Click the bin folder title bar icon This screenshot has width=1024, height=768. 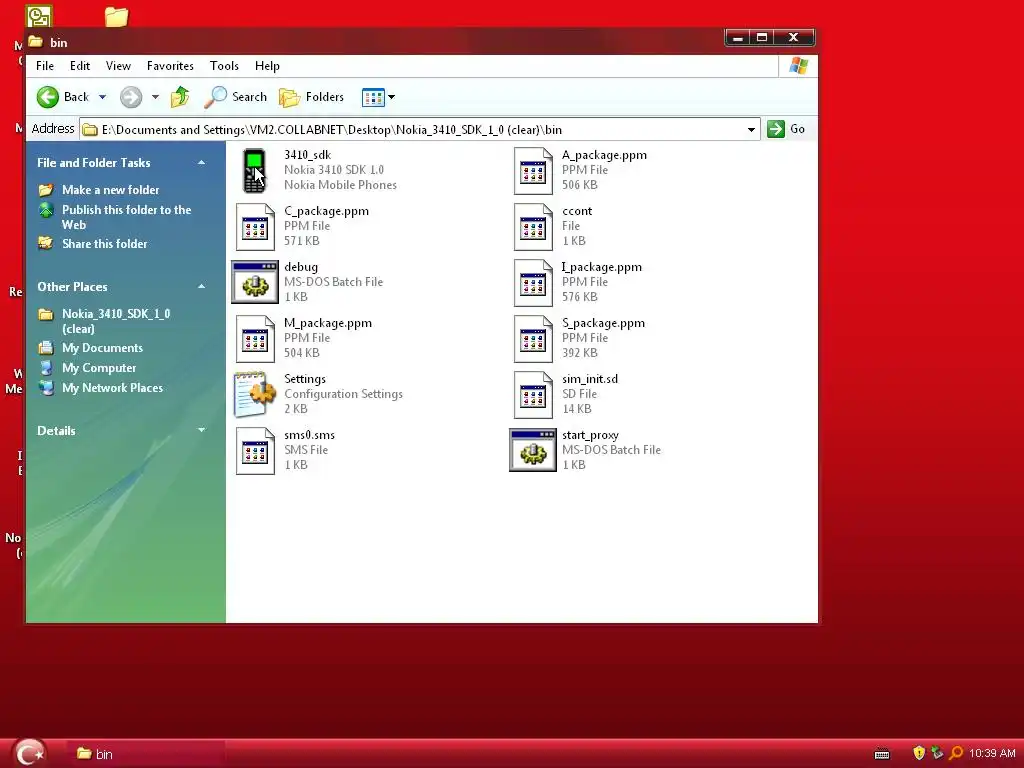coord(36,42)
